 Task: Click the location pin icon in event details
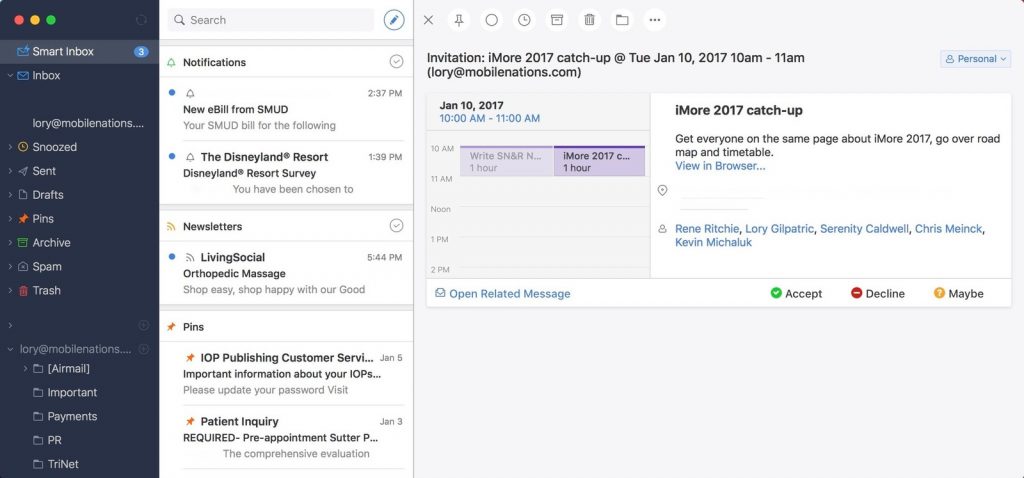[662, 190]
